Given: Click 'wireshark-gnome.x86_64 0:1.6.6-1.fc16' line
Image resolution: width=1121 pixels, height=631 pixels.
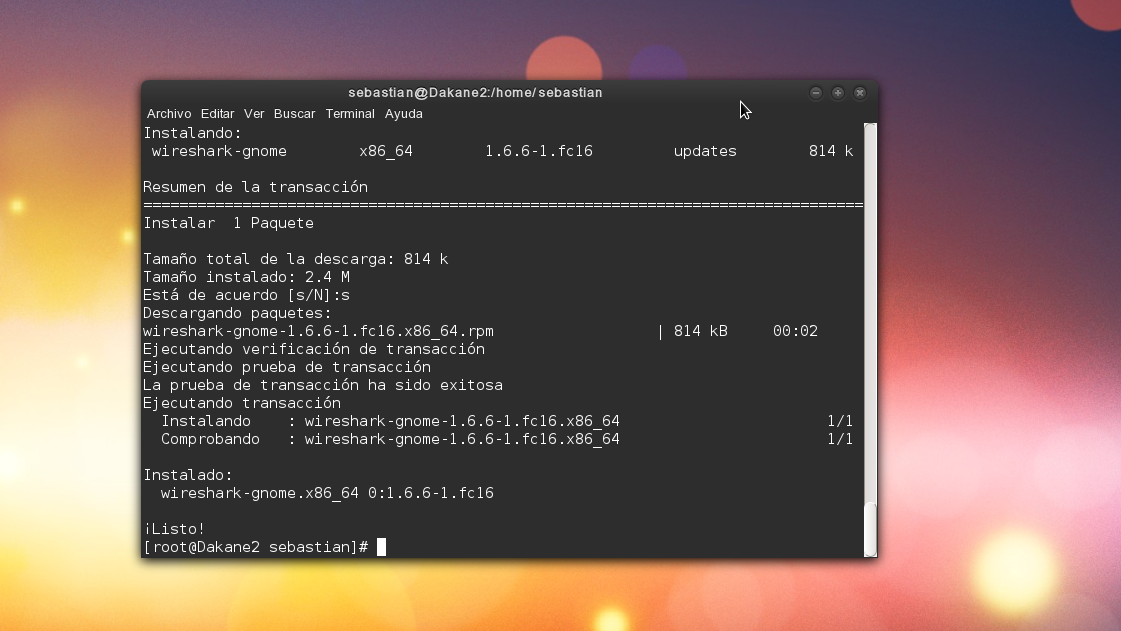Looking at the screenshot, I should [327, 493].
